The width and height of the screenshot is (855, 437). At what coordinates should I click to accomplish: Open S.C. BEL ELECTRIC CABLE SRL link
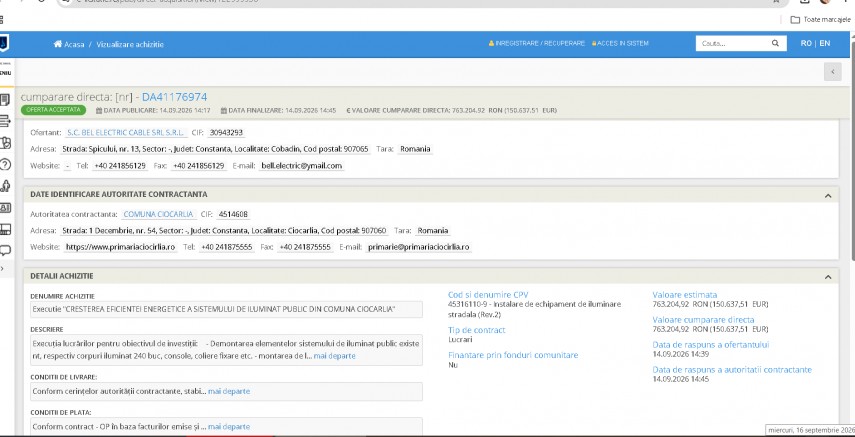click(x=125, y=133)
